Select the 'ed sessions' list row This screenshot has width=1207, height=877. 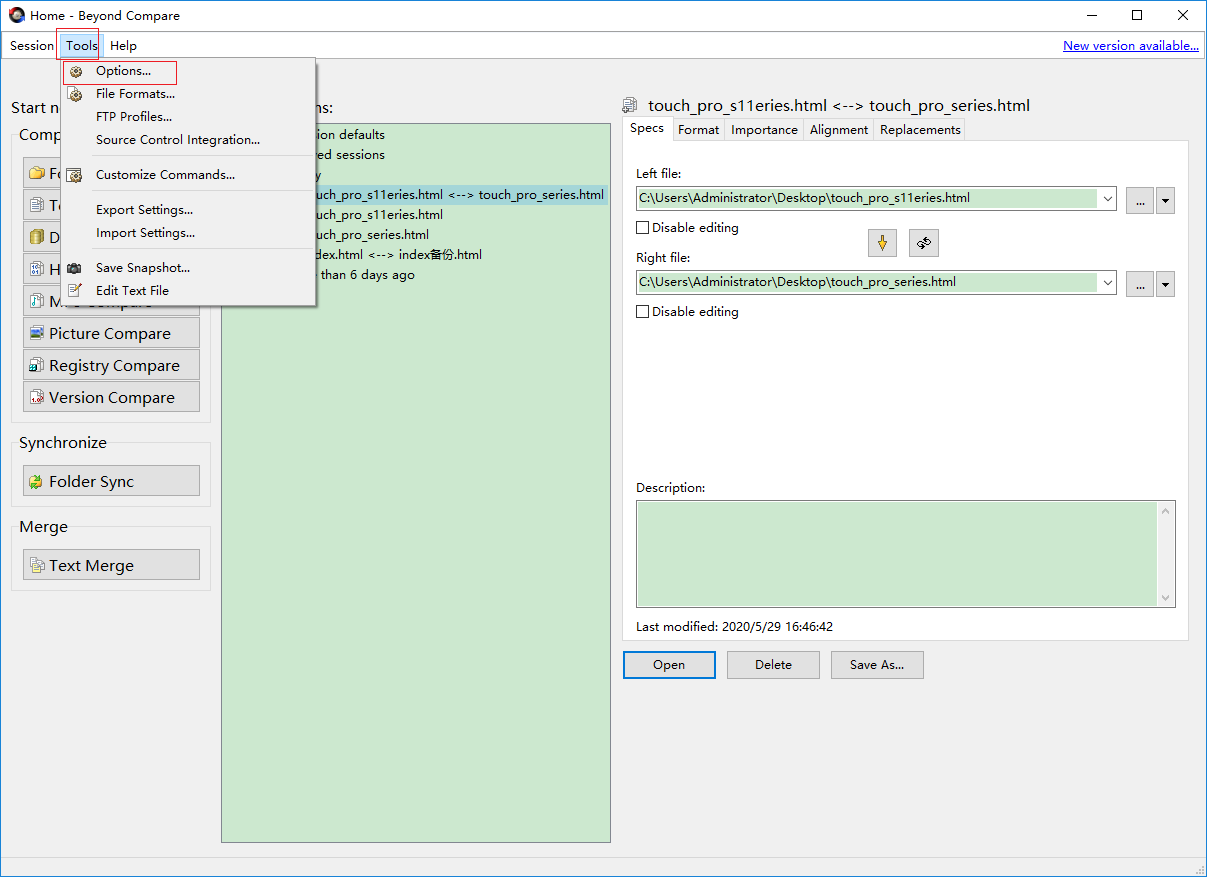pos(351,155)
